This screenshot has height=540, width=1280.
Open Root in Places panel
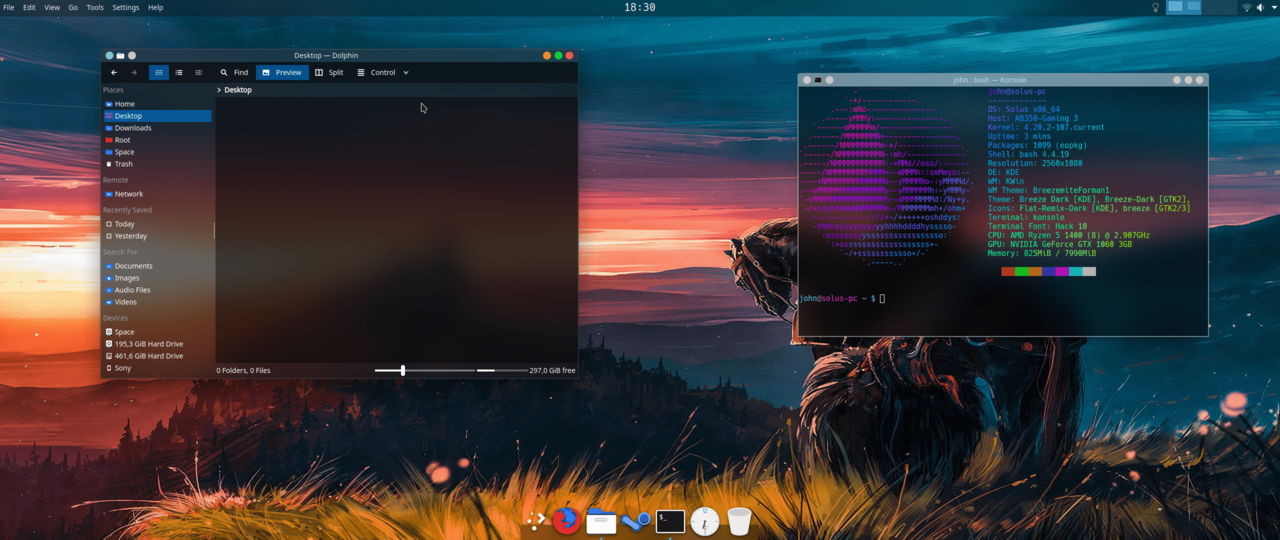[x=157, y=140]
